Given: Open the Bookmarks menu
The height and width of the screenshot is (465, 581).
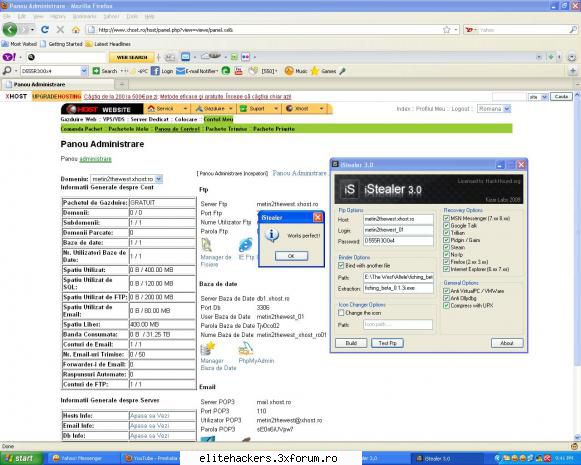Looking at the screenshot, I should coord(84,17).
